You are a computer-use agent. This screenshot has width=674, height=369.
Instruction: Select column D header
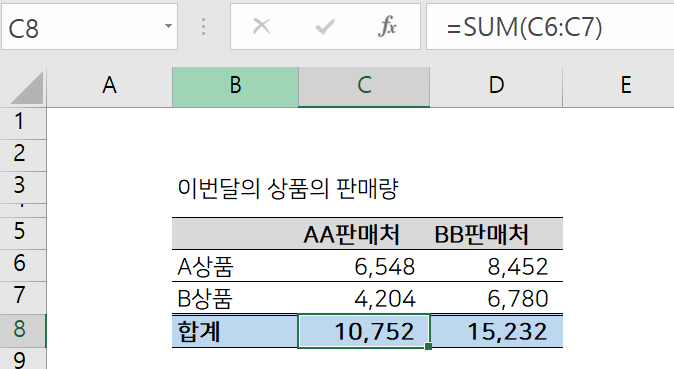(496, 86)
